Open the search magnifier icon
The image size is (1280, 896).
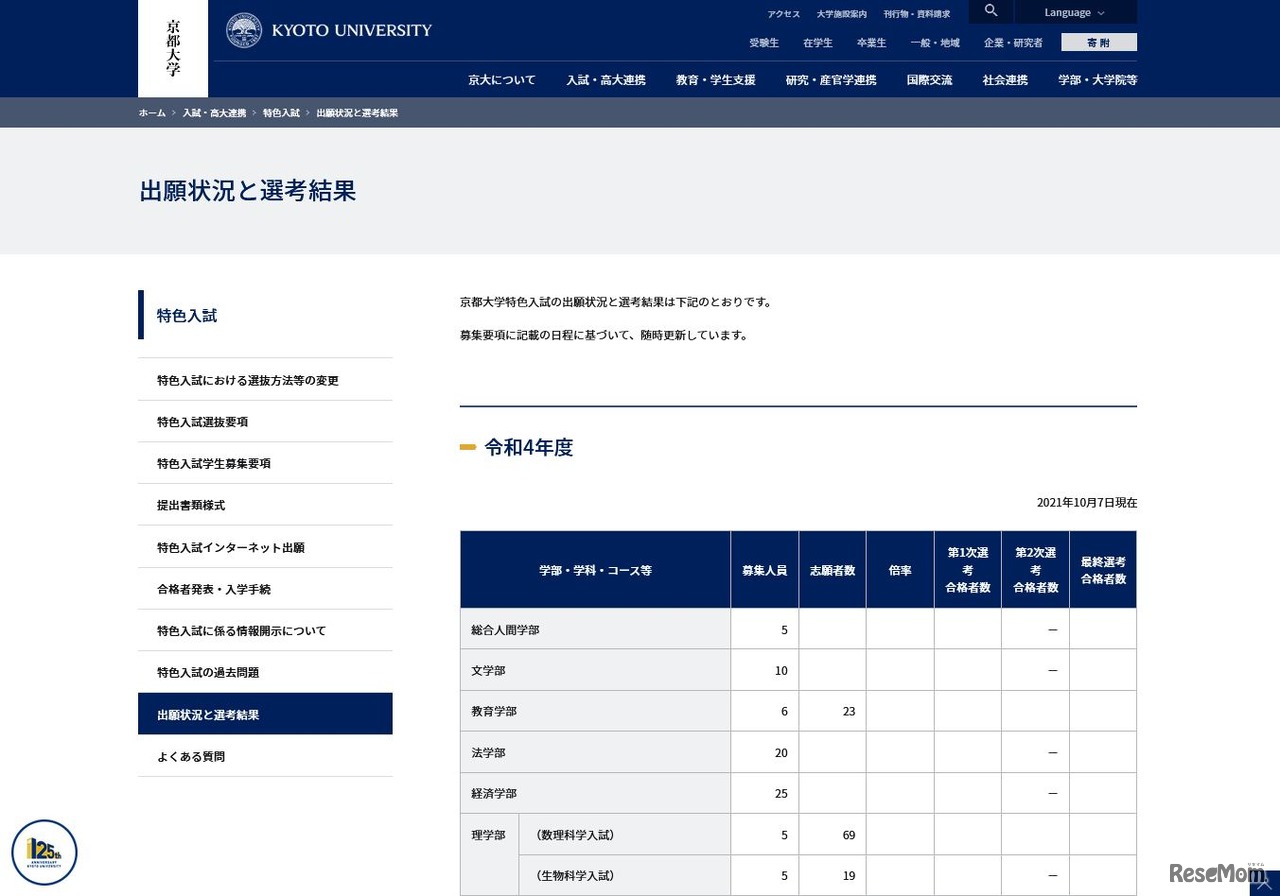coord(990,11)
